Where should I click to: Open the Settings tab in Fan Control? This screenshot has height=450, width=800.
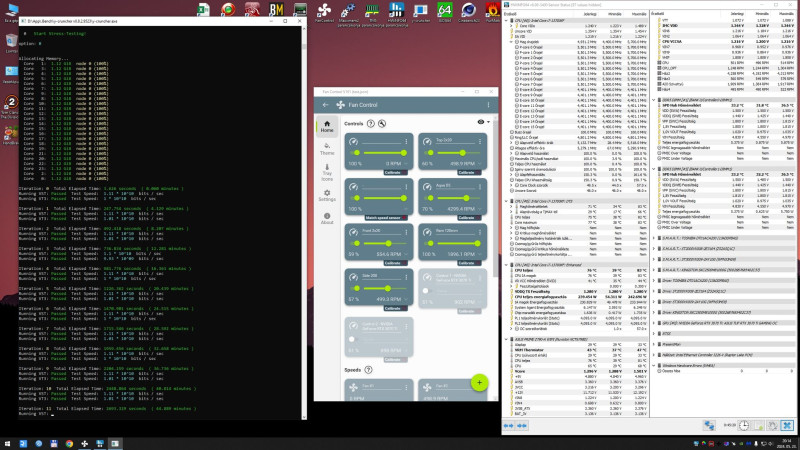click(x=327, y=195)
